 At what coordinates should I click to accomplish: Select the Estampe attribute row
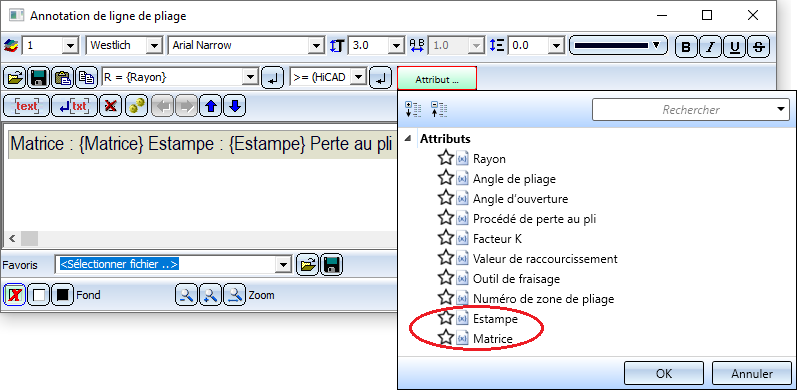coord(495,319)
